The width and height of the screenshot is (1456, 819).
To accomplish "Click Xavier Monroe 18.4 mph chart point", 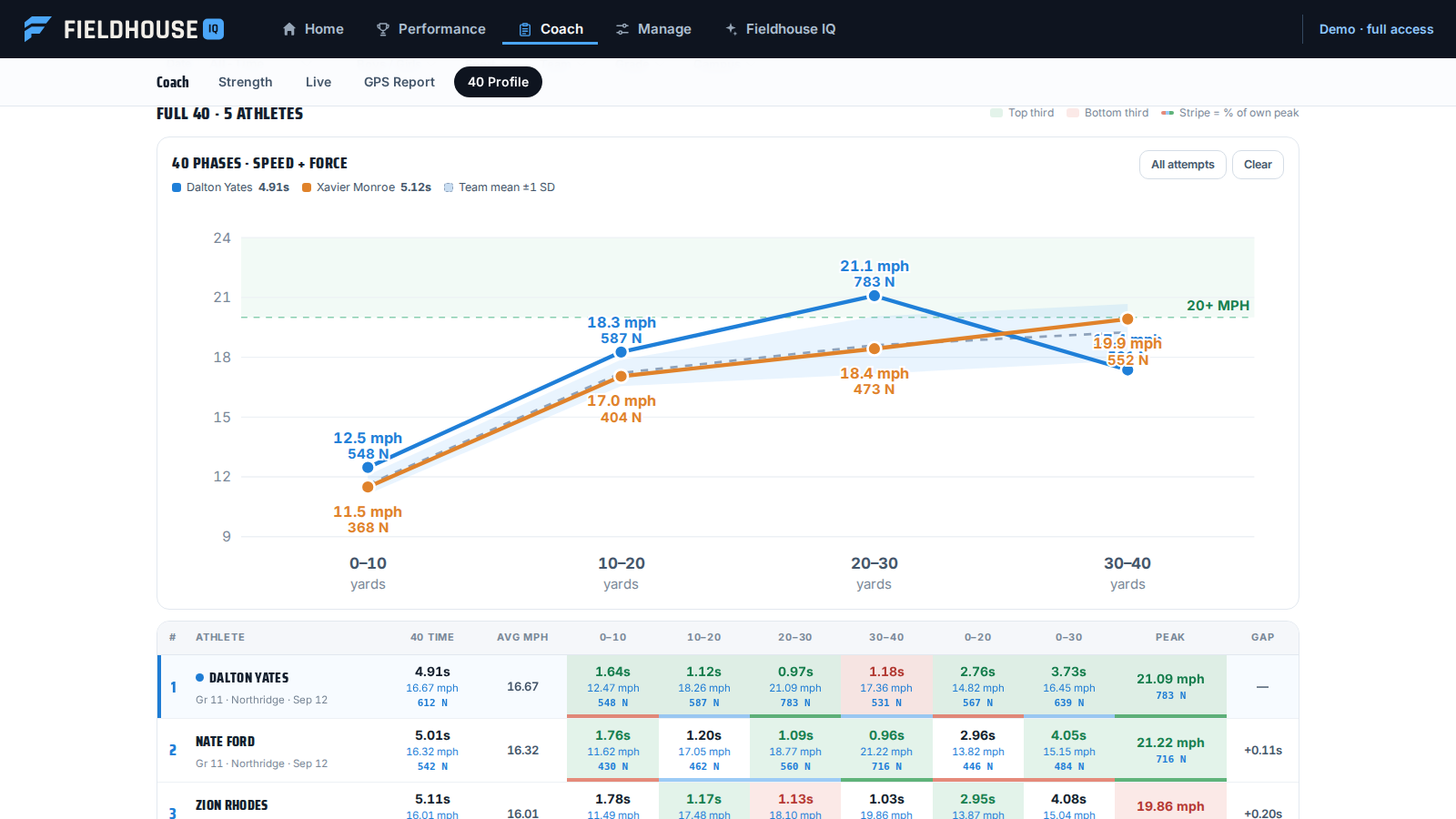I will pos(875,349).
